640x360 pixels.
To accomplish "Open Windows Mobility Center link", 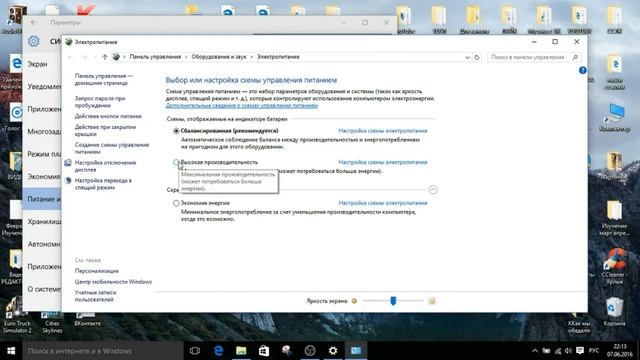I will [x=113, y=282].
